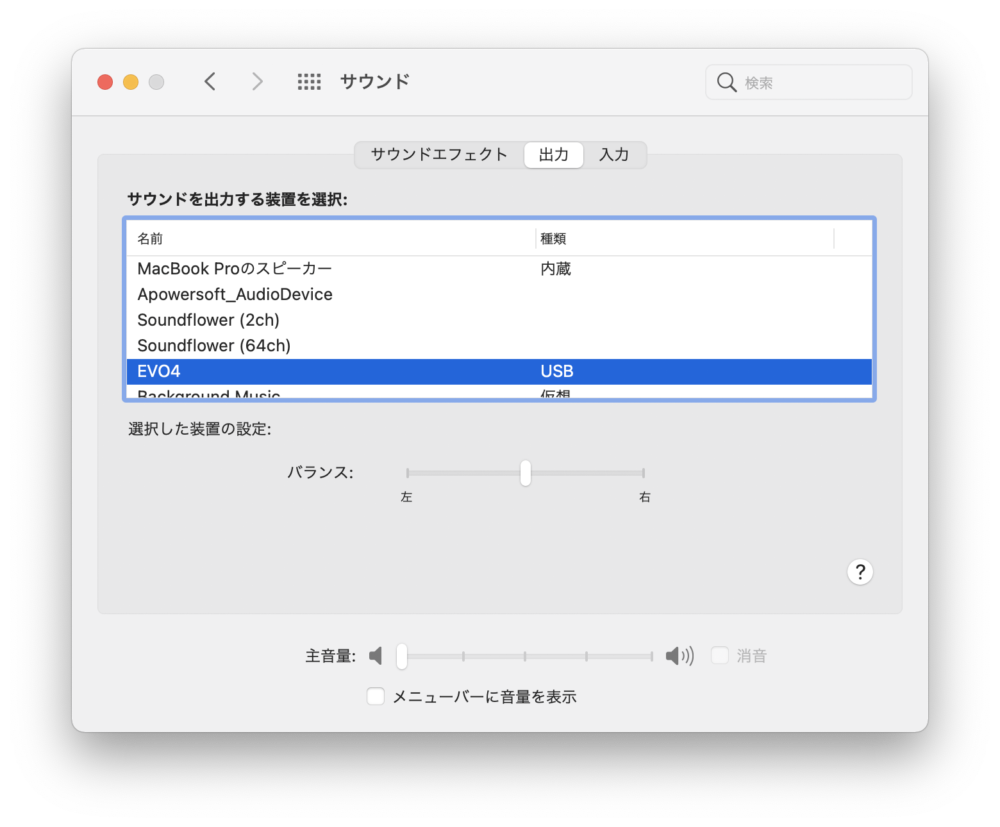Image resolution: width=1000 pixels, height=827 pixels.
Task: Sort devices by 種類 column header
Action: pyautogui.click(x=685, y=239)
